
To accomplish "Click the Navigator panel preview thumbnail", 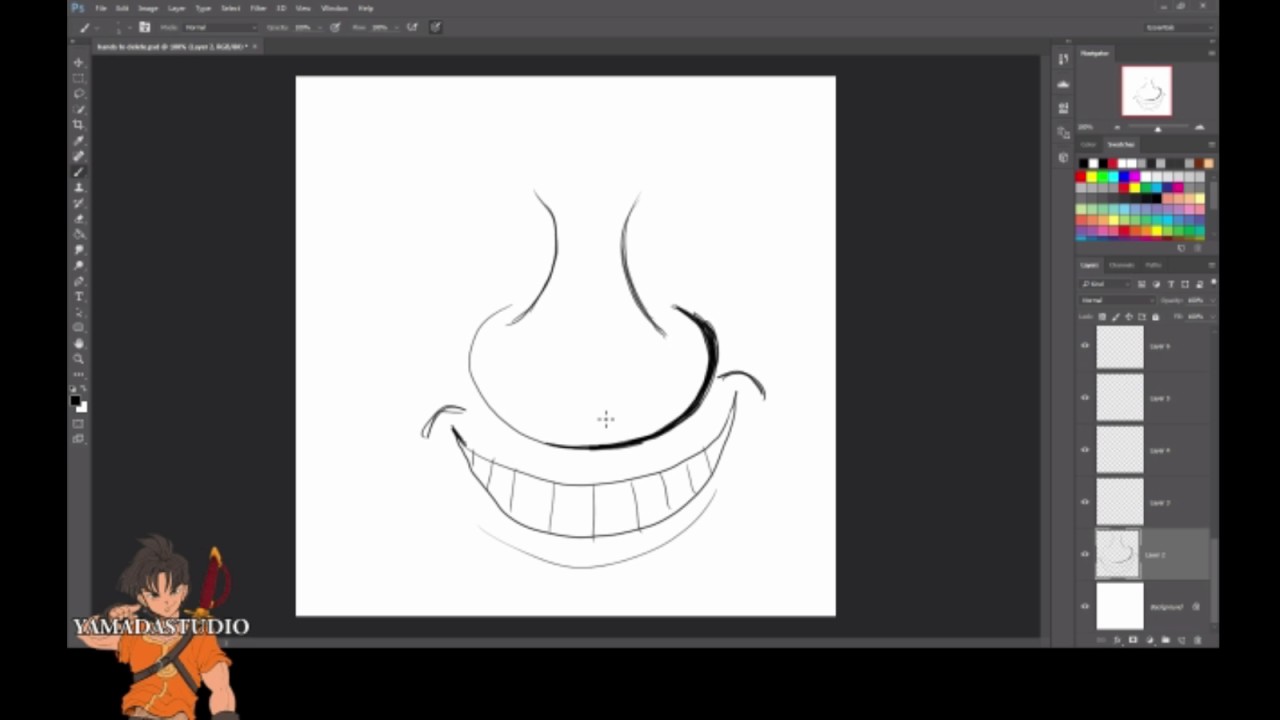I will point(1146,90).
